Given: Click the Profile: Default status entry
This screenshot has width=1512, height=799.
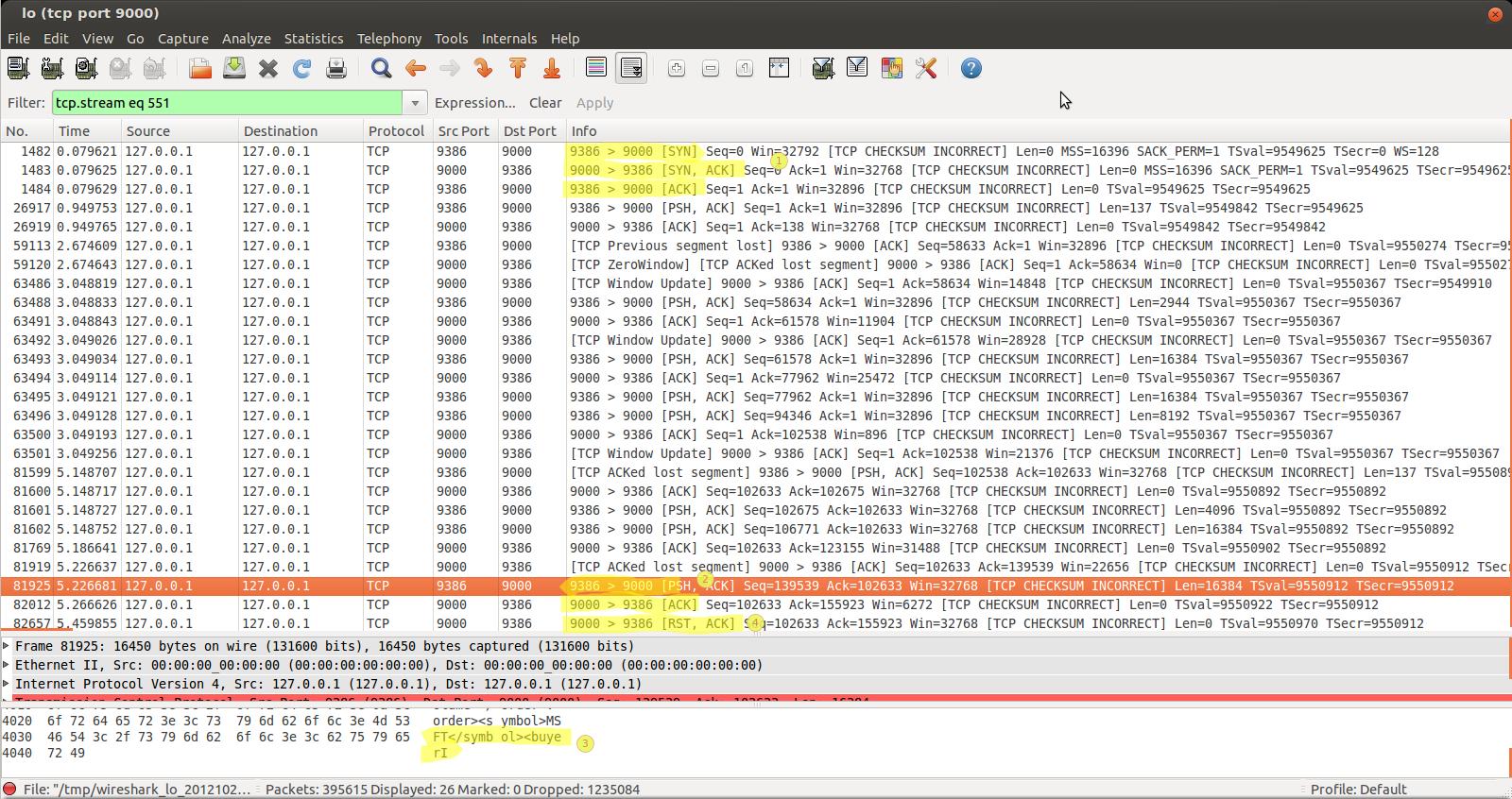Looking at the screenshot, I should tap(1358, 790).
